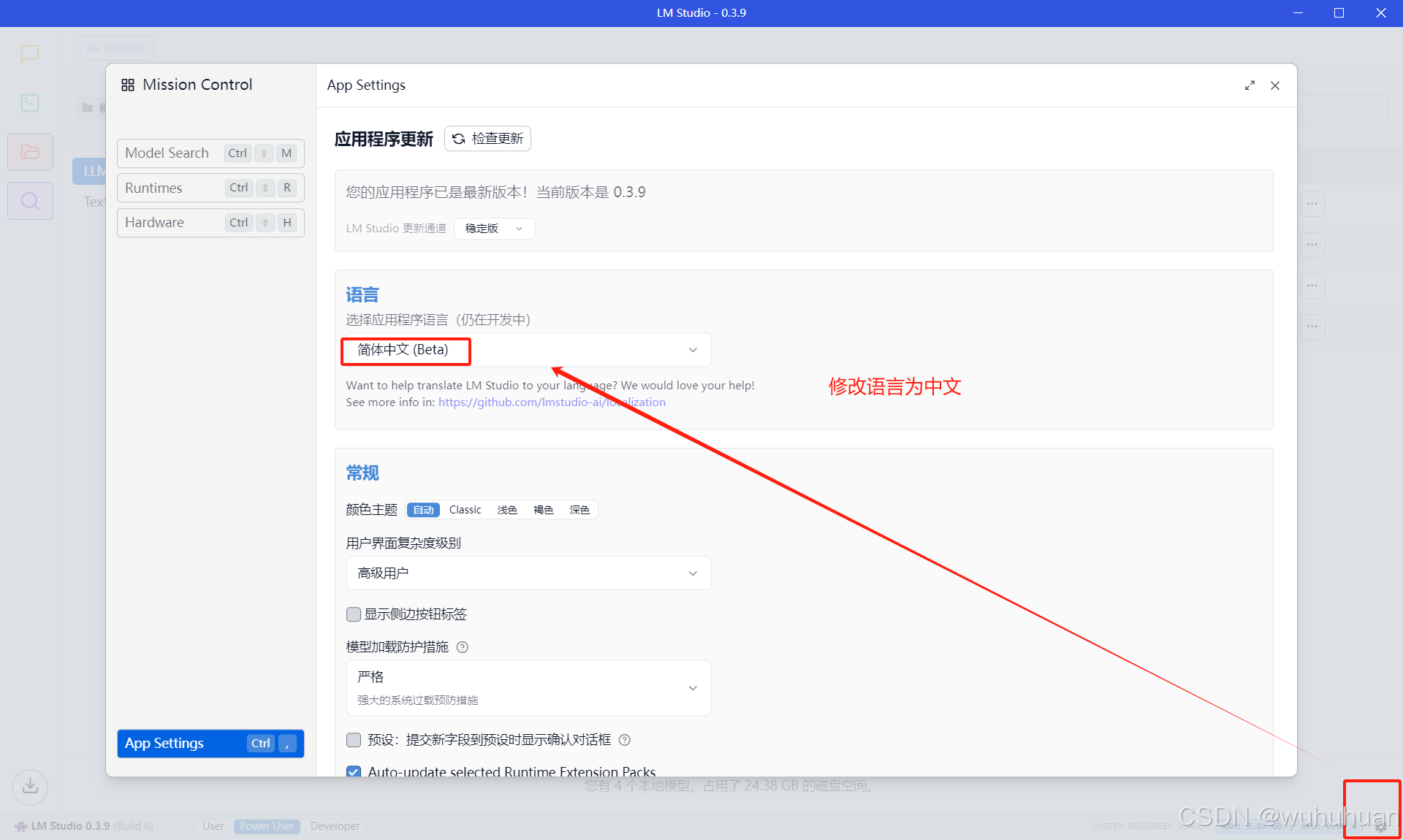The image size is (1403, 840).
Task: Open the 简体中文 (Beta) language dropdown
Action: coord(526,350)
